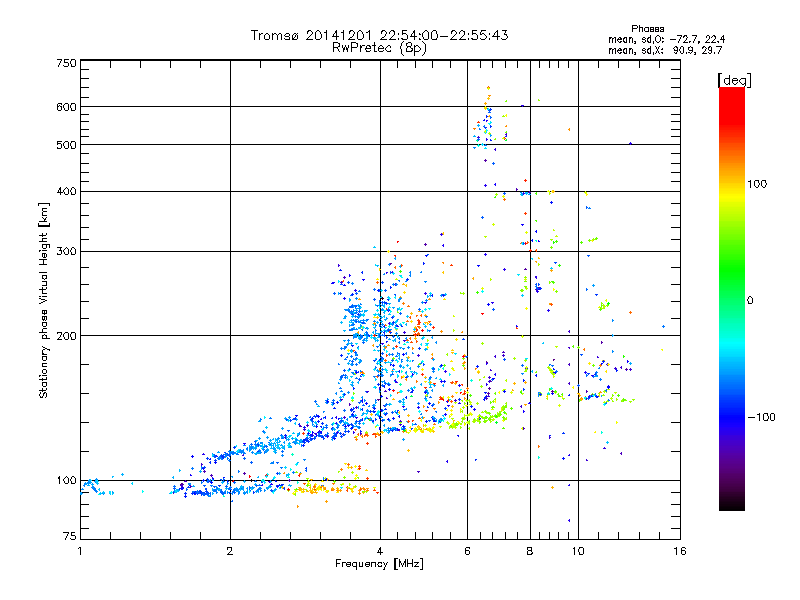This screenshot has width=800, height=600.
Task: Click the colorbar tick label "-100"
Action: coord(761,417)
